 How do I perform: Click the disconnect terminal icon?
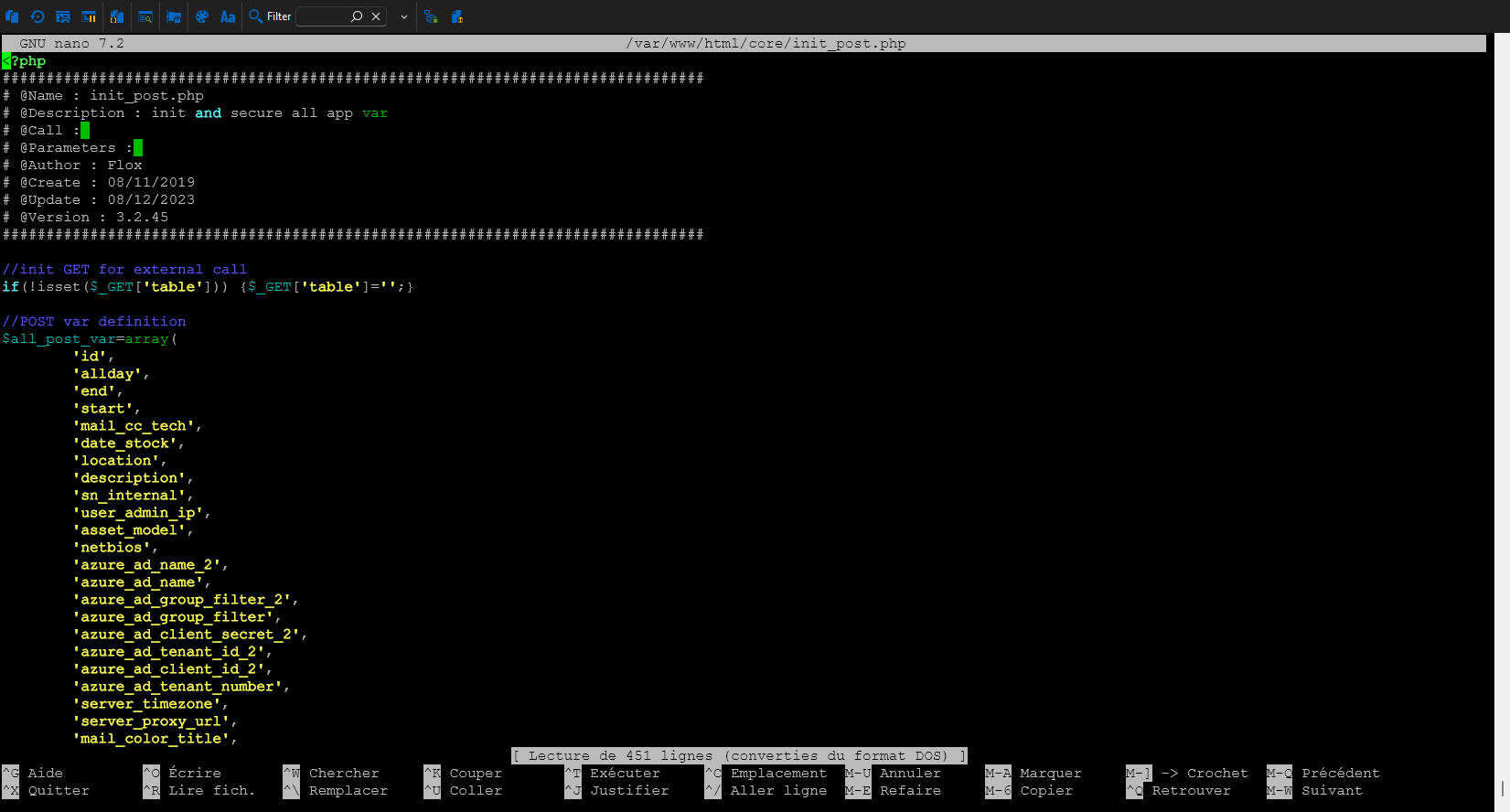coord(63,16)
